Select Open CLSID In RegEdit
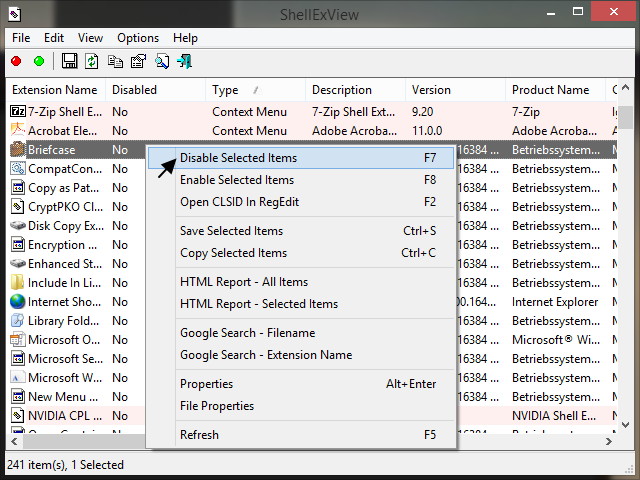 (x=301, y=202)
